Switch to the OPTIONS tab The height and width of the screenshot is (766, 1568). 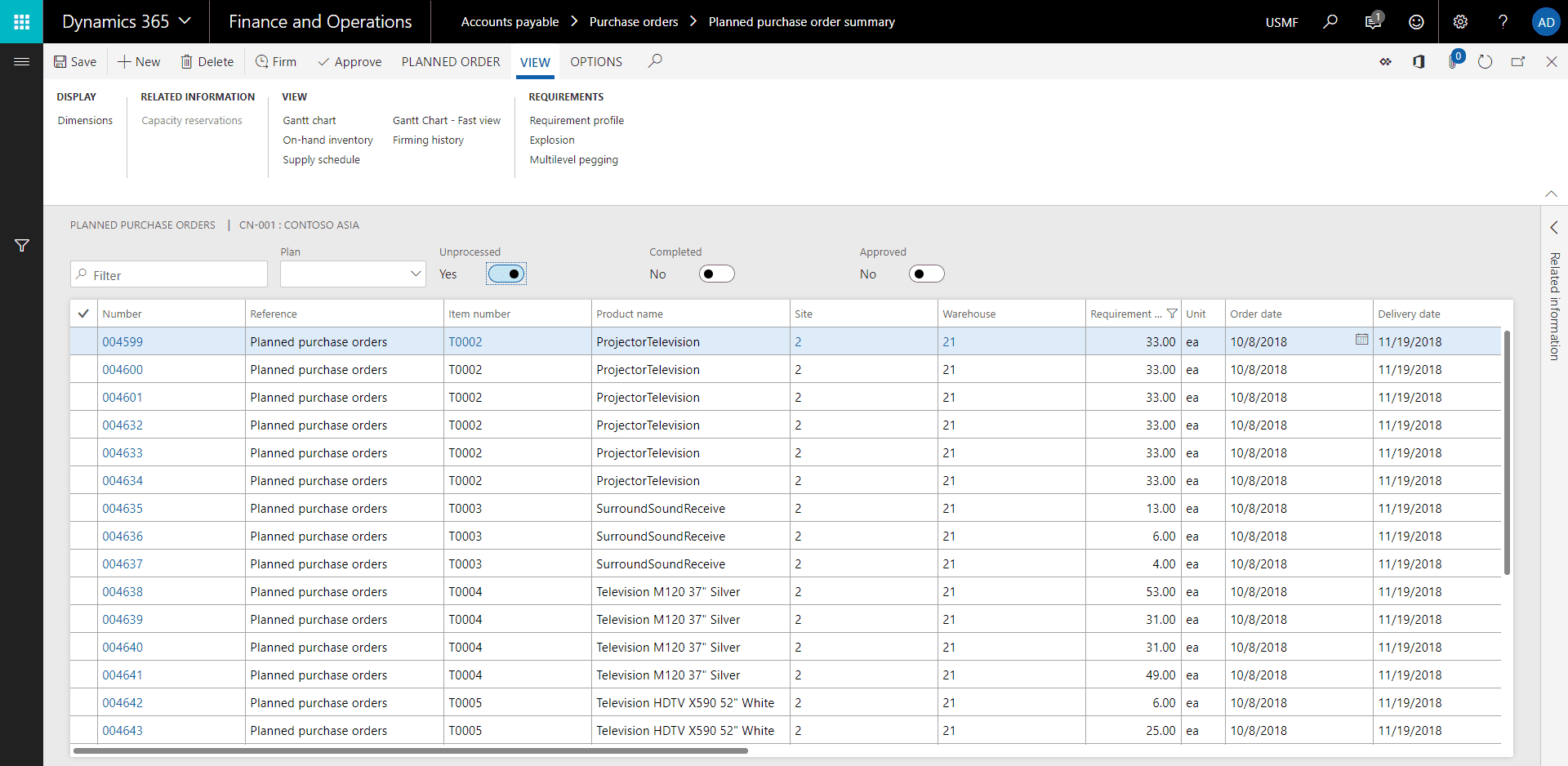[596, 62]
